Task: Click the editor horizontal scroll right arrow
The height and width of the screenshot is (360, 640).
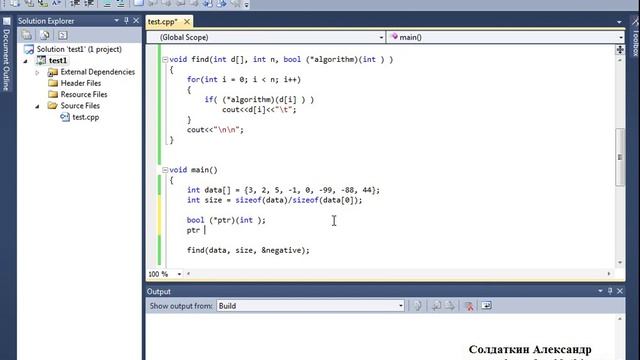Action: [x=609, y=274]
